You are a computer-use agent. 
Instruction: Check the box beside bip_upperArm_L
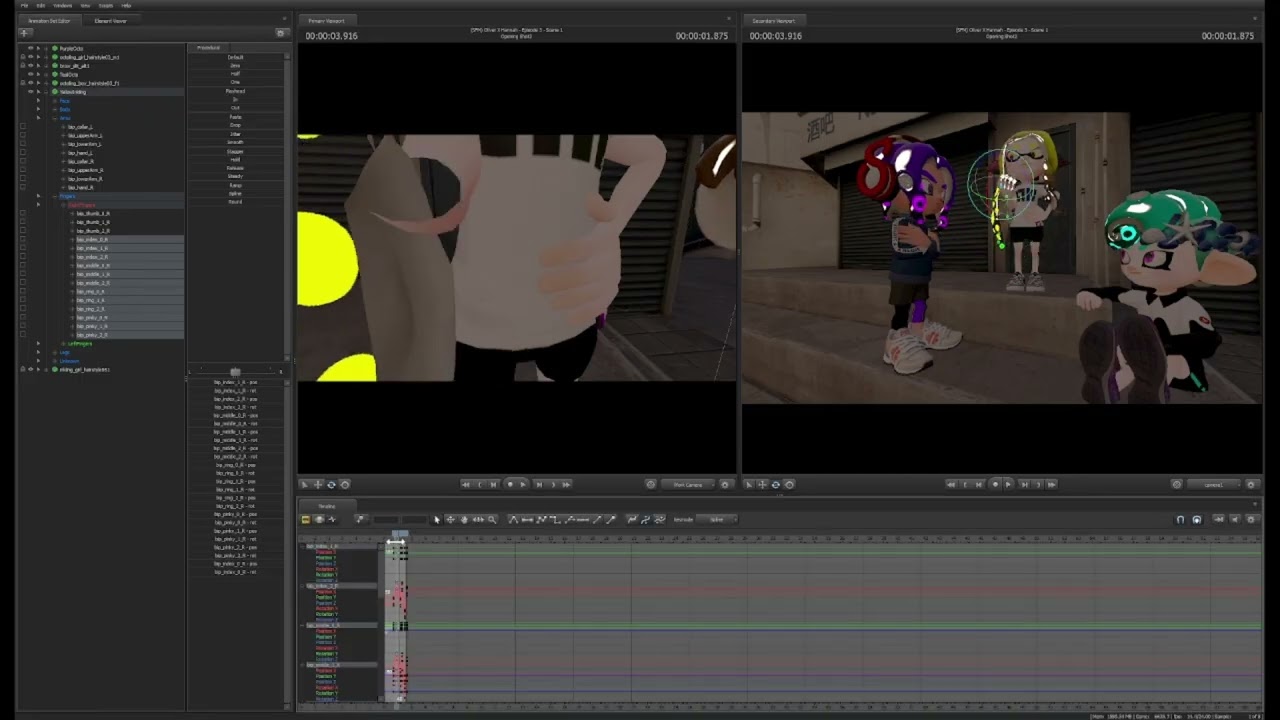tap(23, 136)
